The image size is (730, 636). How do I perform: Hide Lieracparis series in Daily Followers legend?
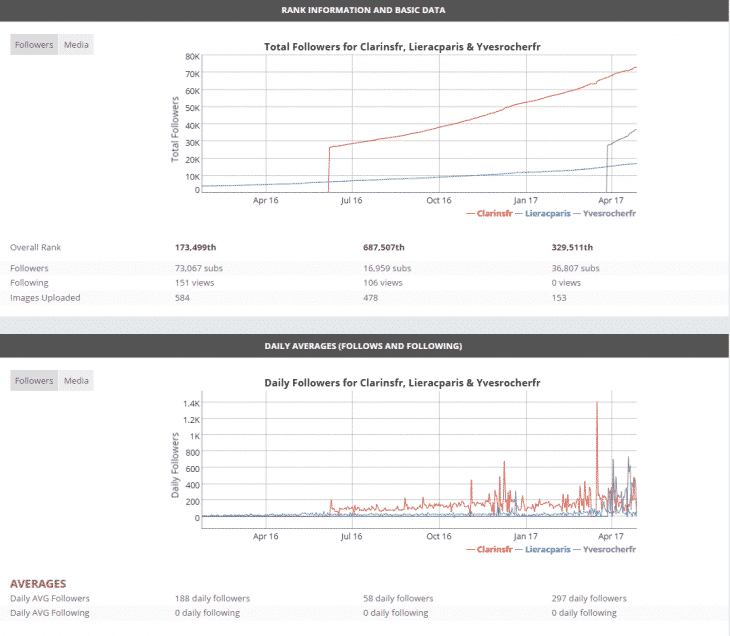(x=548, y=549)
